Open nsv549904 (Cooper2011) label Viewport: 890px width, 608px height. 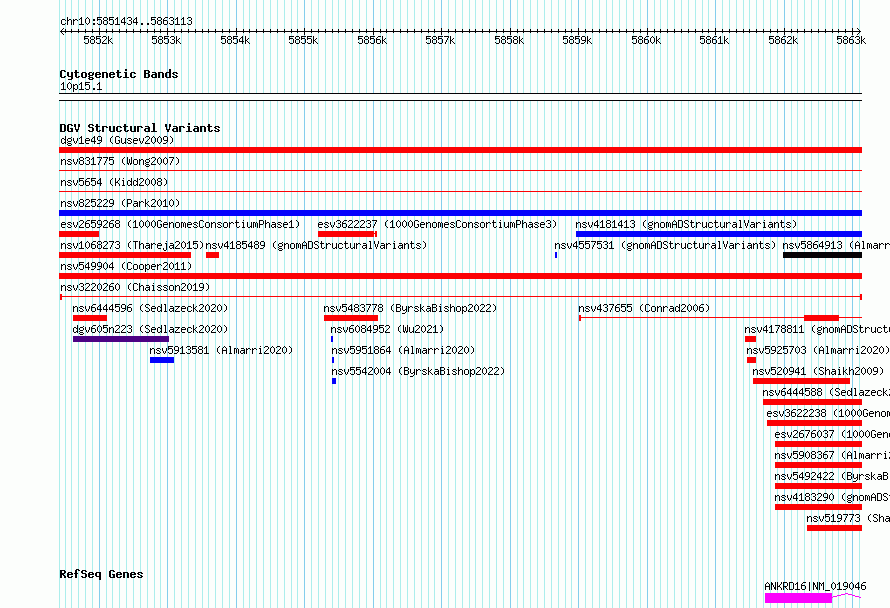(126, 266)
